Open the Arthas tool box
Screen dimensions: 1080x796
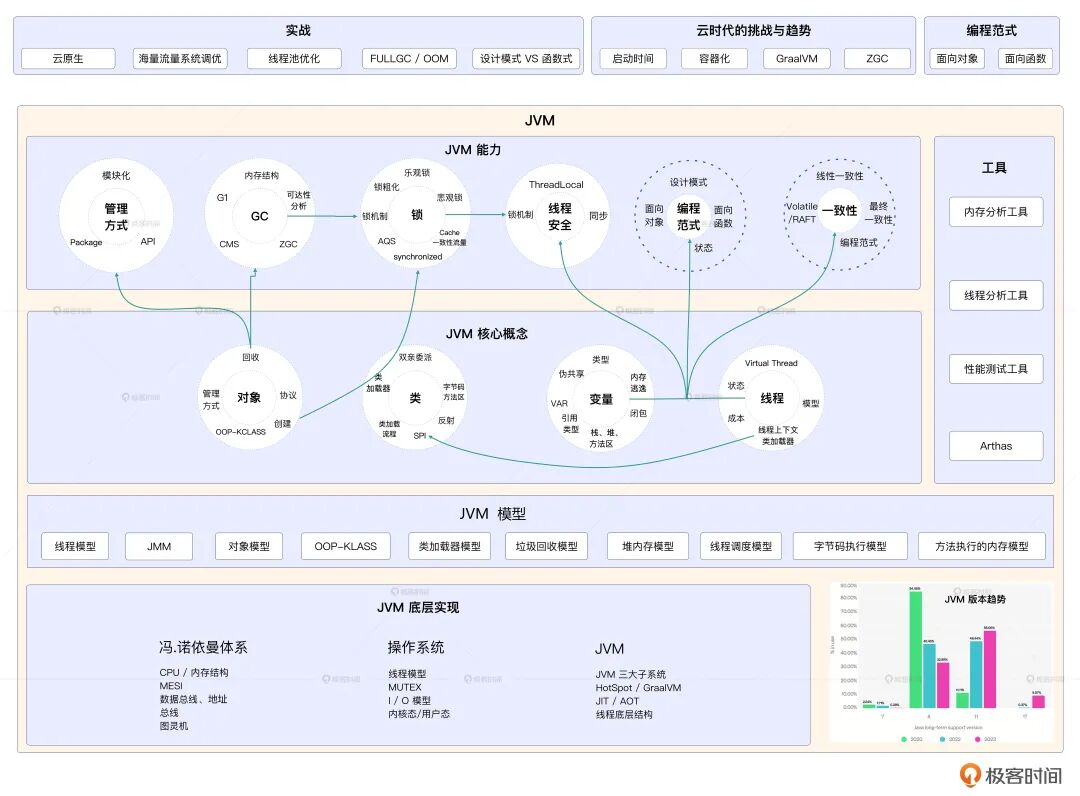click(x=996, y=446)
